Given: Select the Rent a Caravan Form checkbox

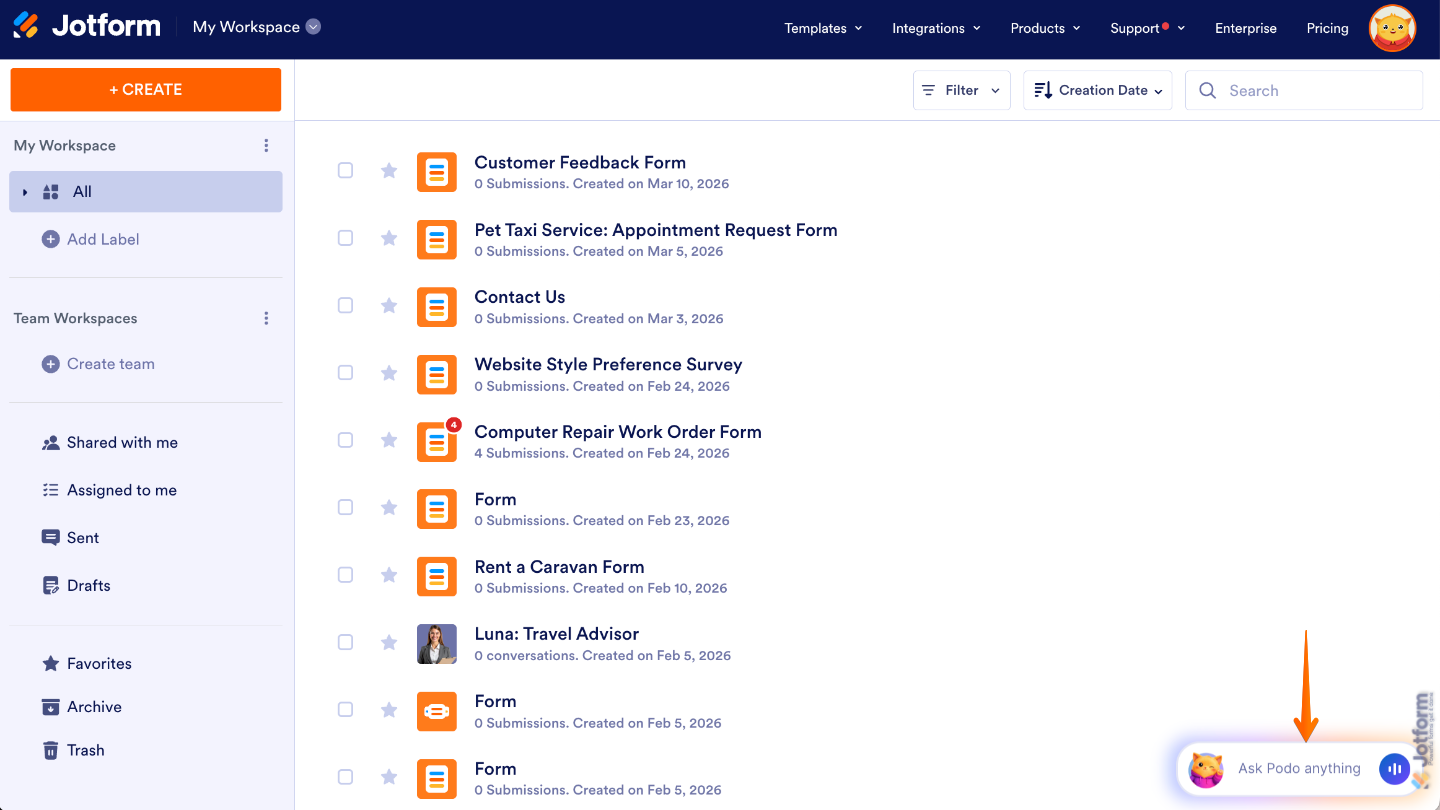Looking at the screenshot, I should [x=345, y=575].
